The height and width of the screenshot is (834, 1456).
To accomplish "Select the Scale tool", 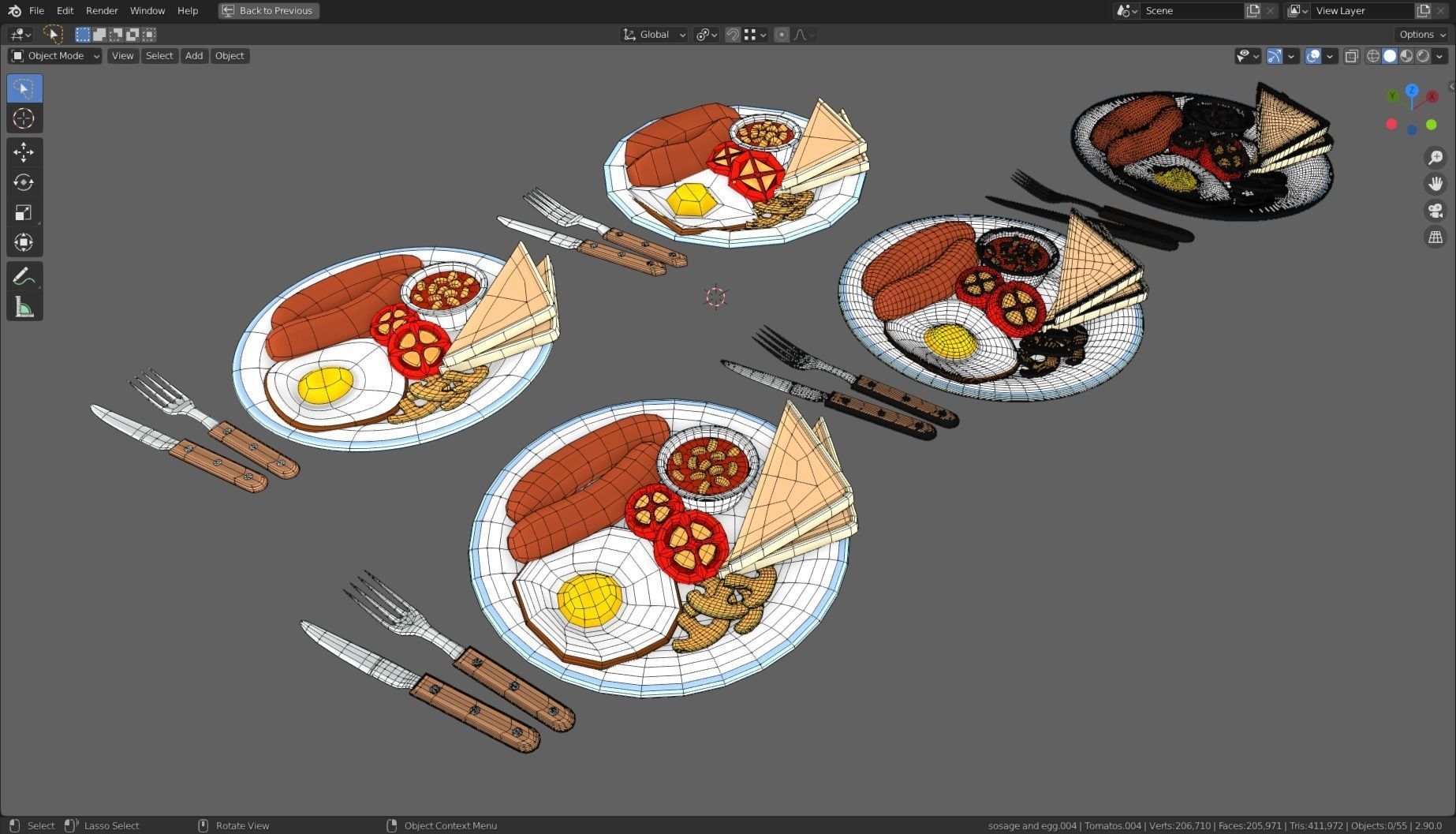I will coord(24,212).
